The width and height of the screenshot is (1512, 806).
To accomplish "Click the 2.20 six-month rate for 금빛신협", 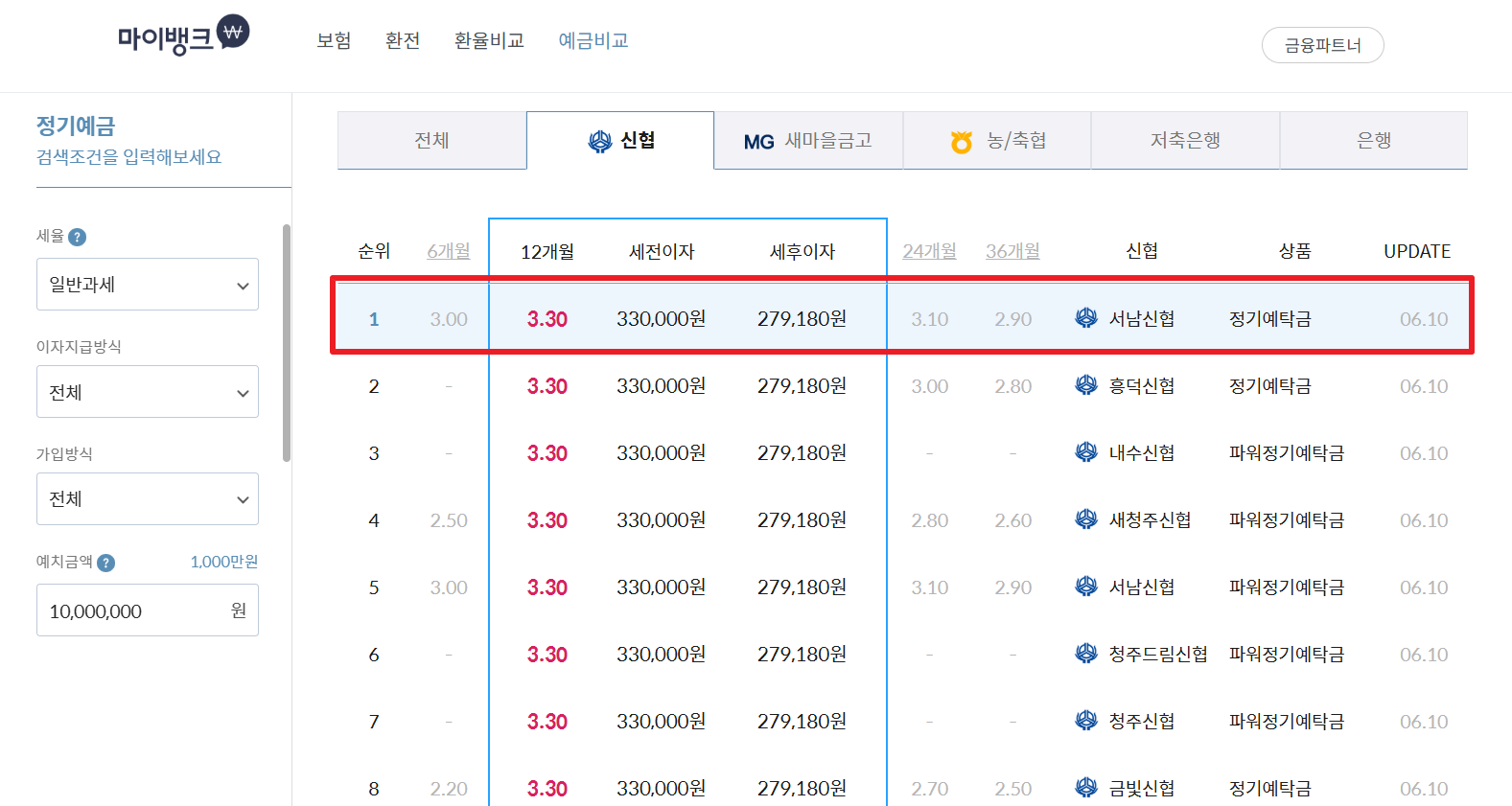I will click(x=449, y=789).
